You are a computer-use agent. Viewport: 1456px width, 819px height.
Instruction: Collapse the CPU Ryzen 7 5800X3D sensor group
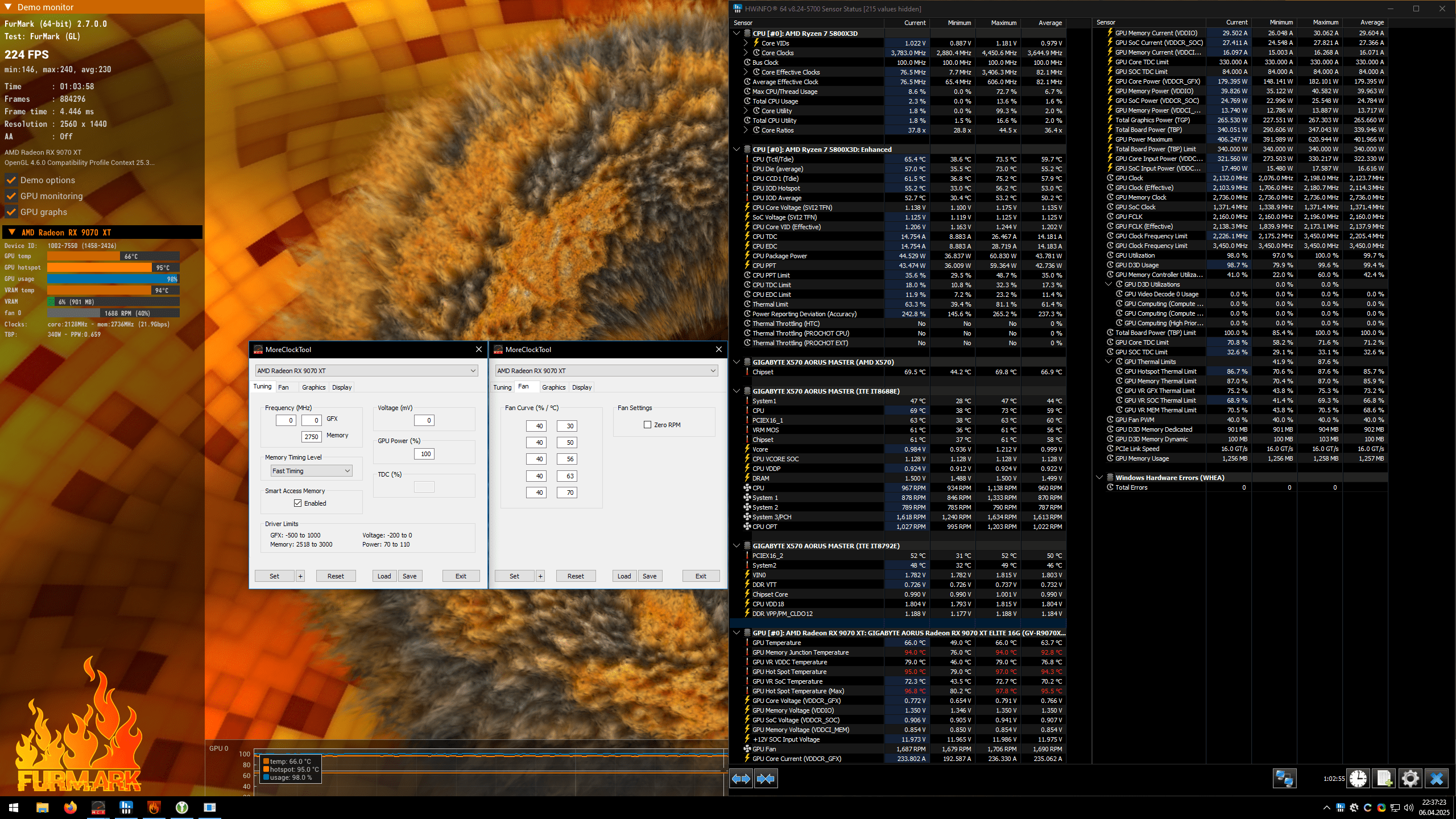[x=737, y=34]
